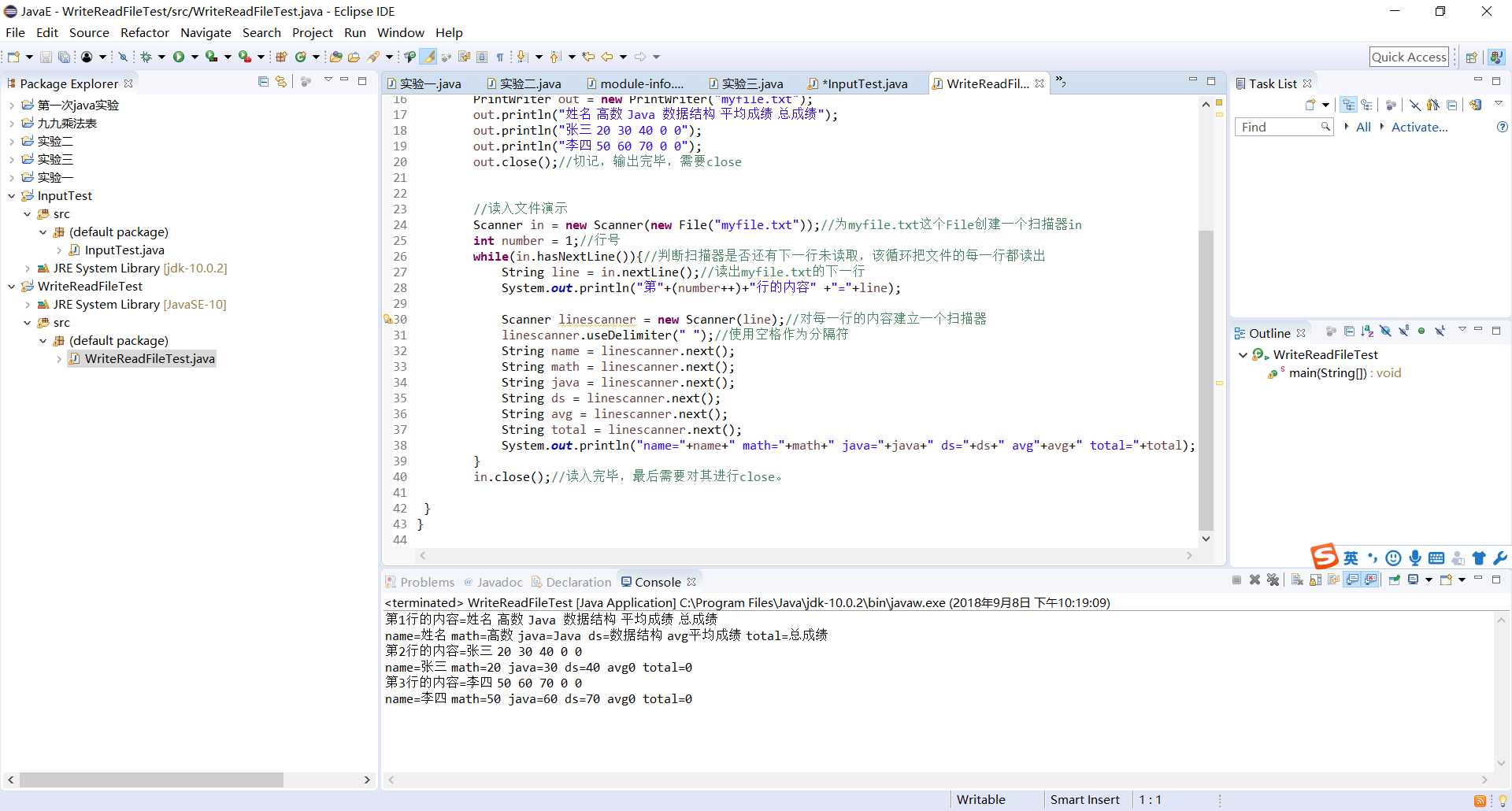Click the New Task icon in Task List

click(x=1310, y=105)
